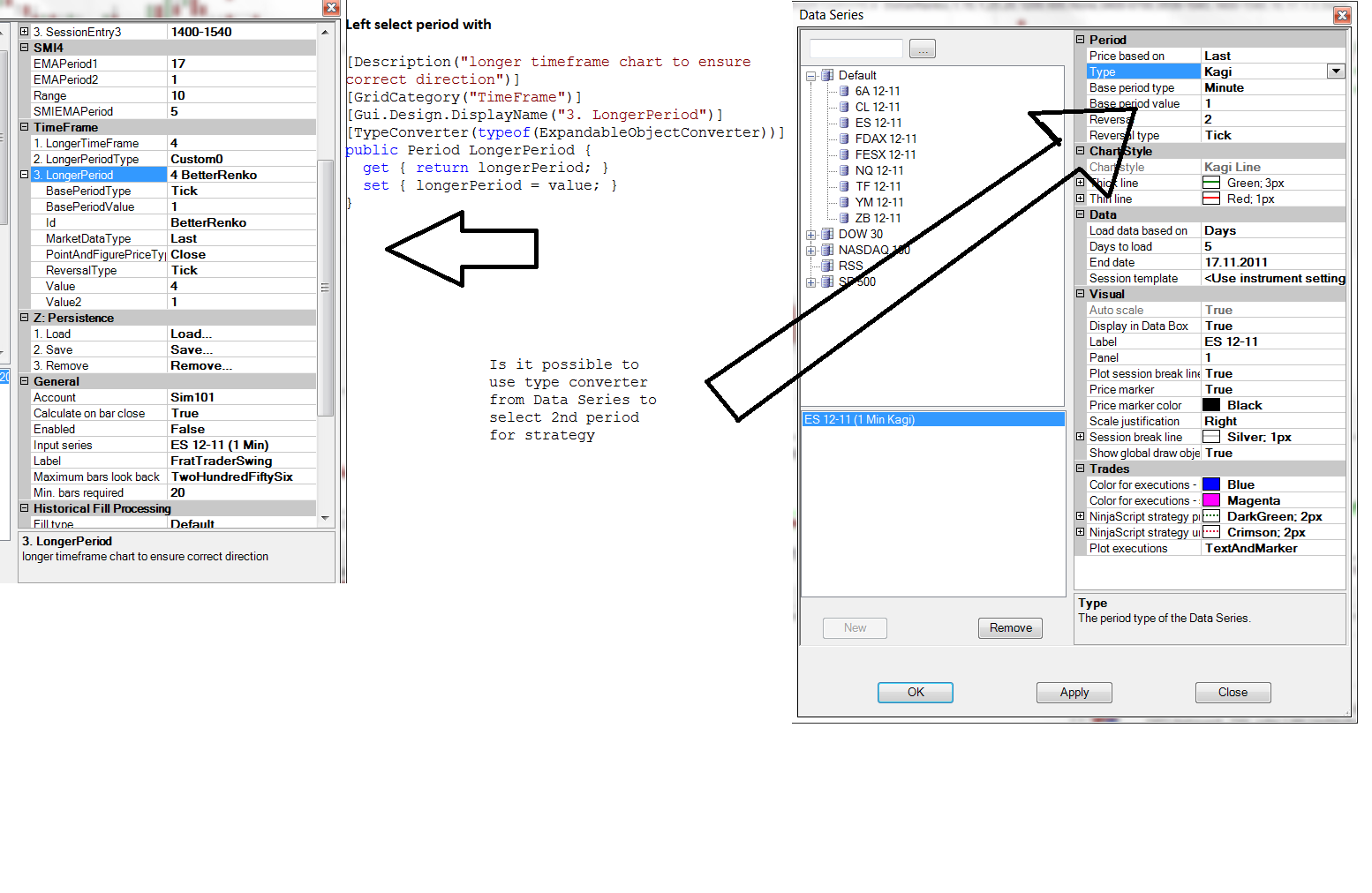This screenshot has height=893, width=1372.
Task: Expand the NinjaScript strategy Crimson line property
Action: click(x=1080, y=532)
